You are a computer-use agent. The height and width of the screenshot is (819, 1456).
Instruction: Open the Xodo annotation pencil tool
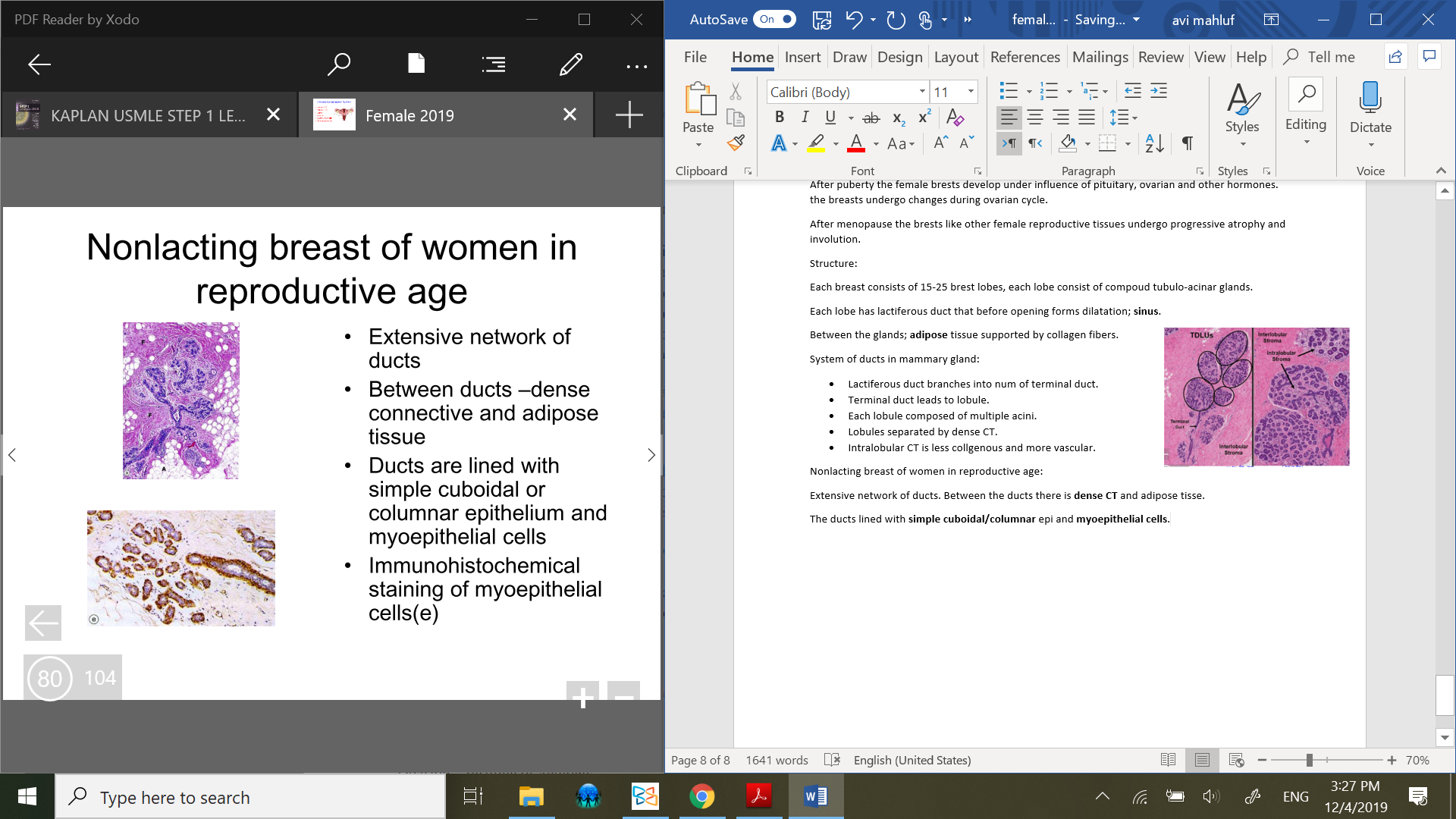pos(570,64)
